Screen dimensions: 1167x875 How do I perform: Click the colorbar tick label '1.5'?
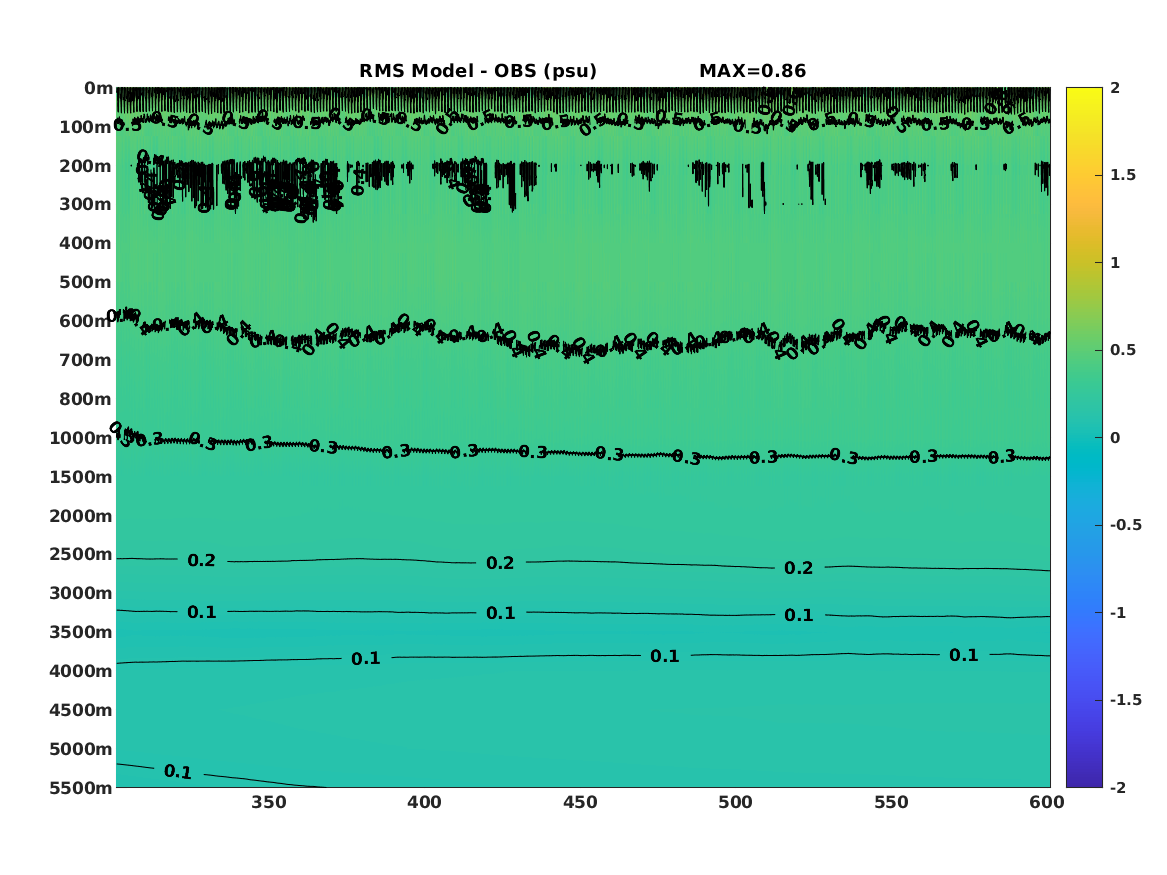(1123, 176)
